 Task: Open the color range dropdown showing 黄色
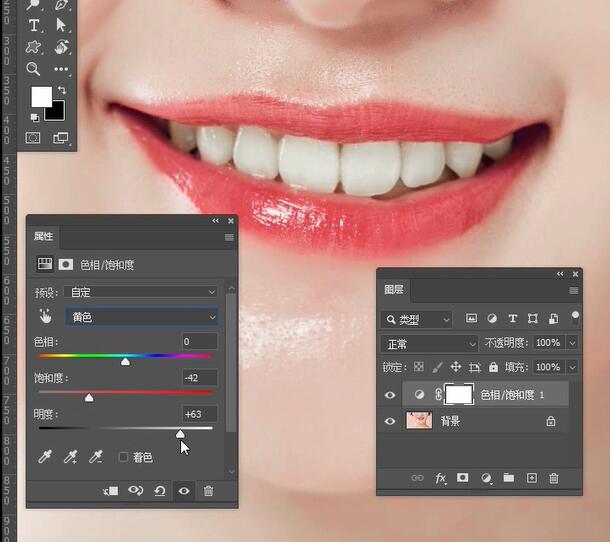coord(141,317)
